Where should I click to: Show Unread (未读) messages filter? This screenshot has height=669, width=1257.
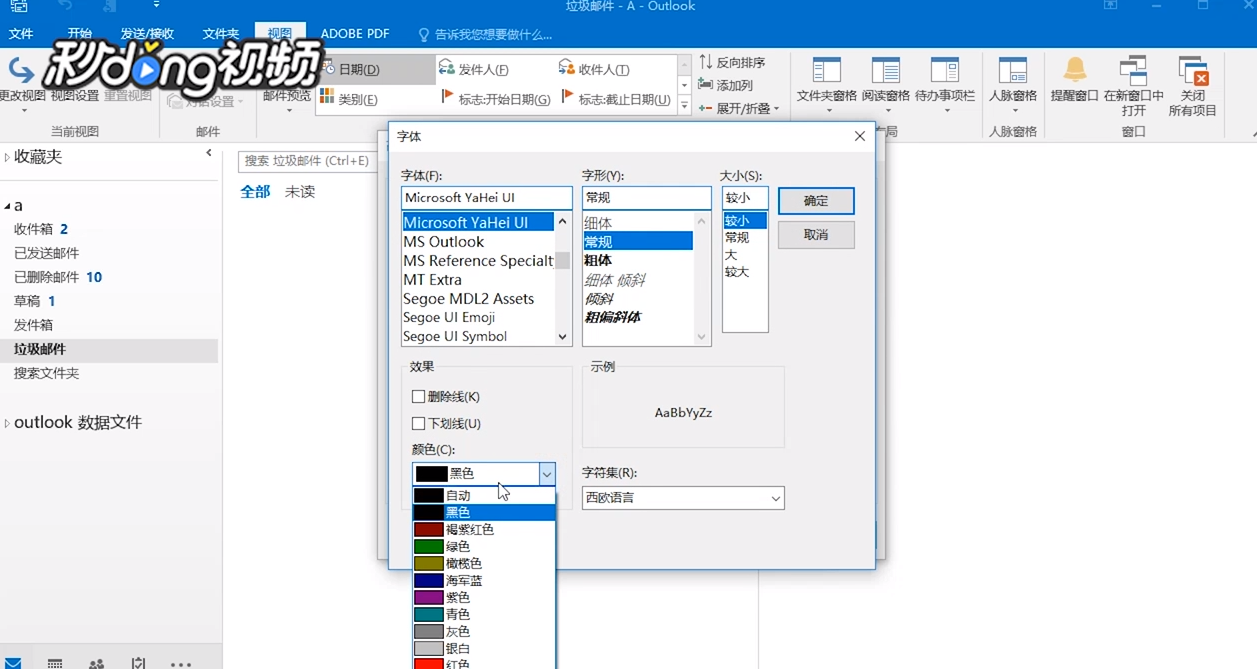point(300,191)
